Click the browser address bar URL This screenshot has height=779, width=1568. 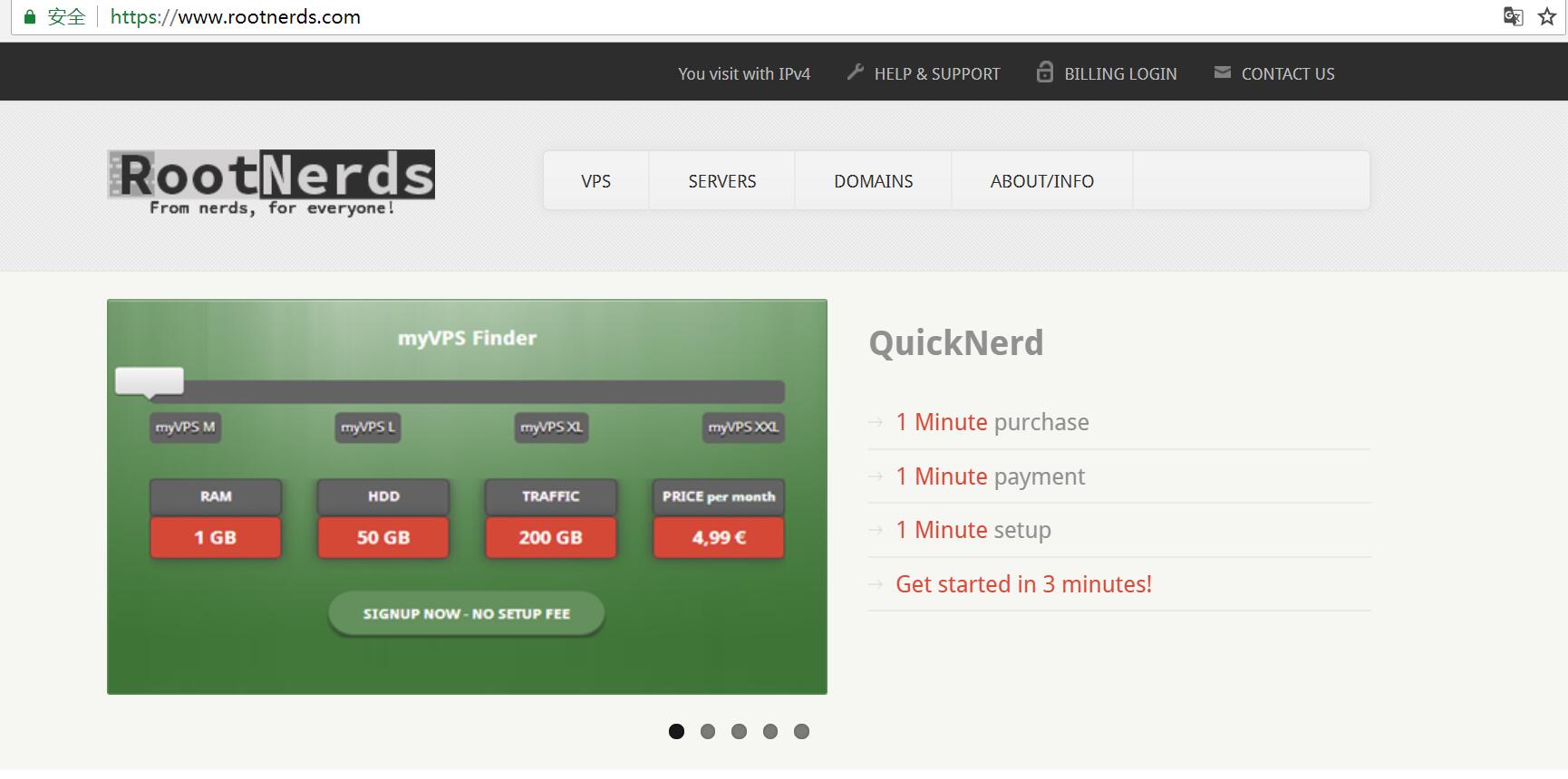pos(236,17)
